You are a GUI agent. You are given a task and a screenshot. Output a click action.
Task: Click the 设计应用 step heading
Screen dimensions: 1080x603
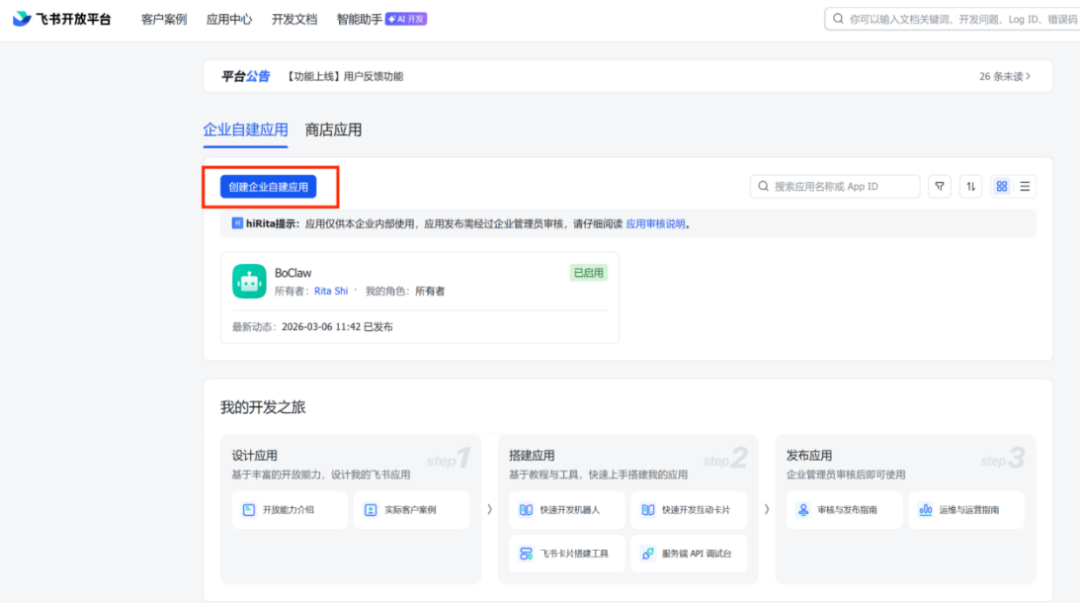point(255,456)
